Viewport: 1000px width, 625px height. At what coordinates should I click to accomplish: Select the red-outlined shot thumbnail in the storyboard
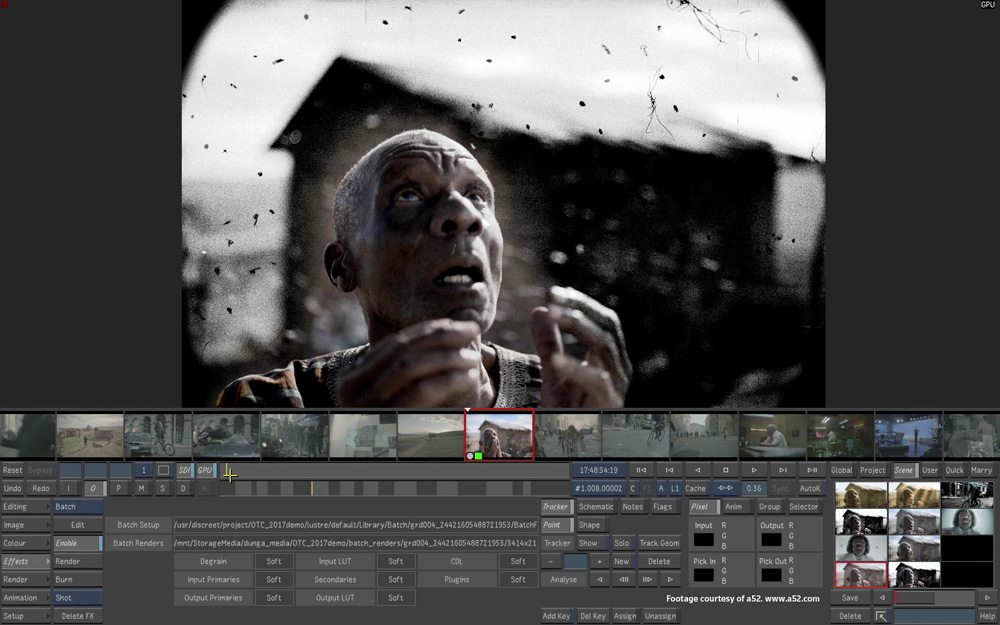[x=499, y=434]
